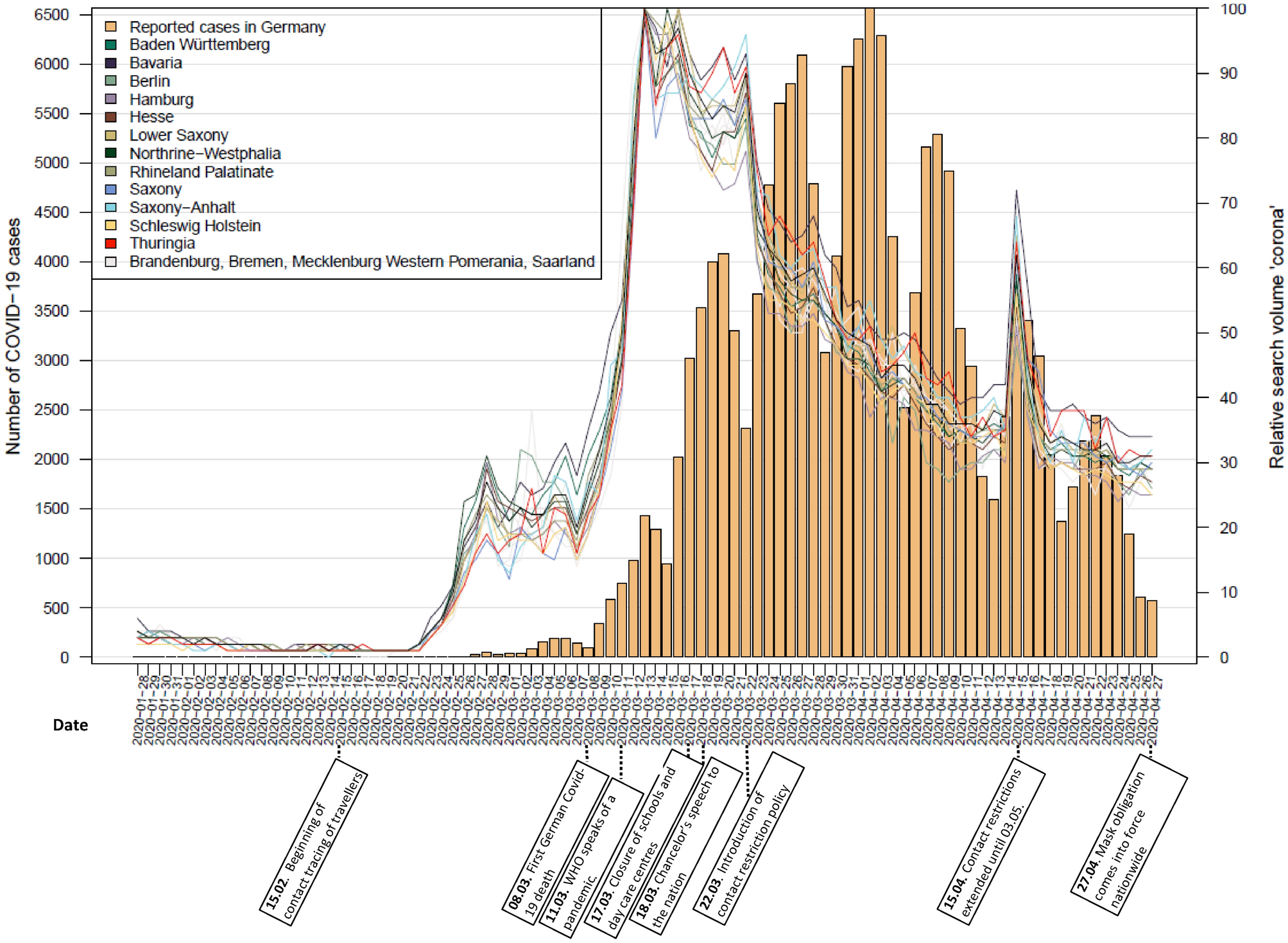Click the Brandenburg, Bremen legend swatch
Image resolution: width=1288 pixels, height=943 pixels.
(111, 262)
